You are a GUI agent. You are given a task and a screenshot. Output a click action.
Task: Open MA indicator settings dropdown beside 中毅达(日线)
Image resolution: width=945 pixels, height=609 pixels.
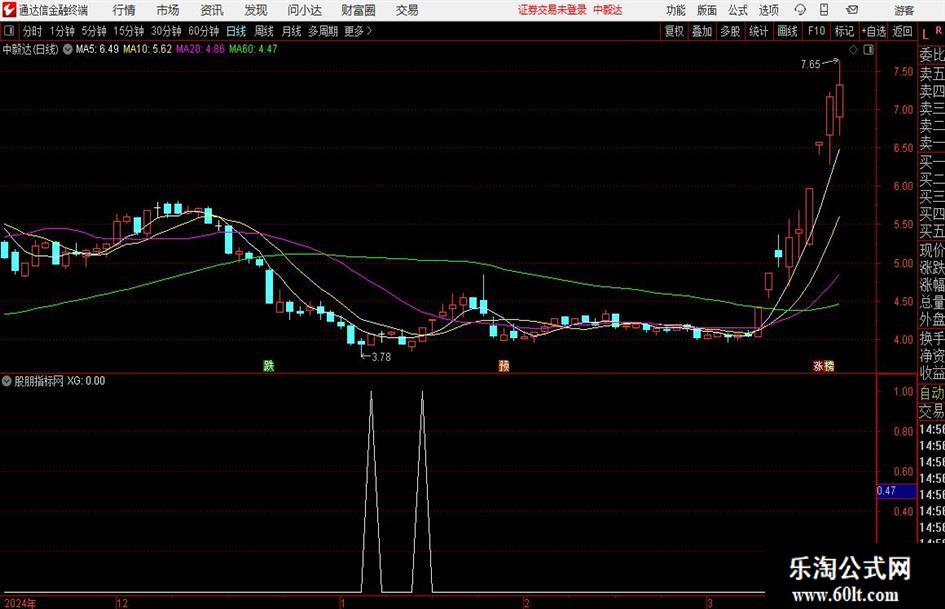[68, 49]
